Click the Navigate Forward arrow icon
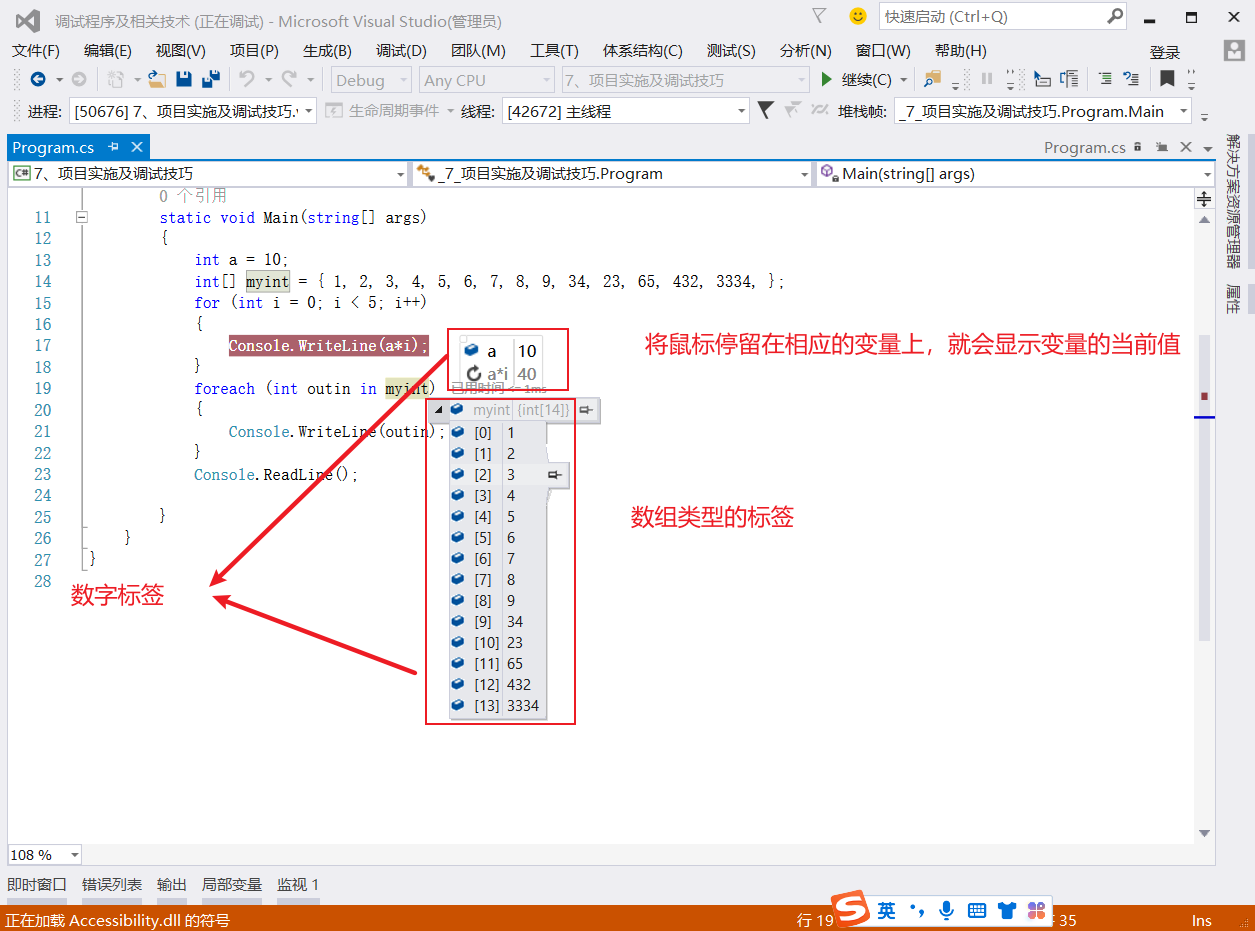Screen dimensions: 1255x931 pyautogui.click(x=79, y=80)
